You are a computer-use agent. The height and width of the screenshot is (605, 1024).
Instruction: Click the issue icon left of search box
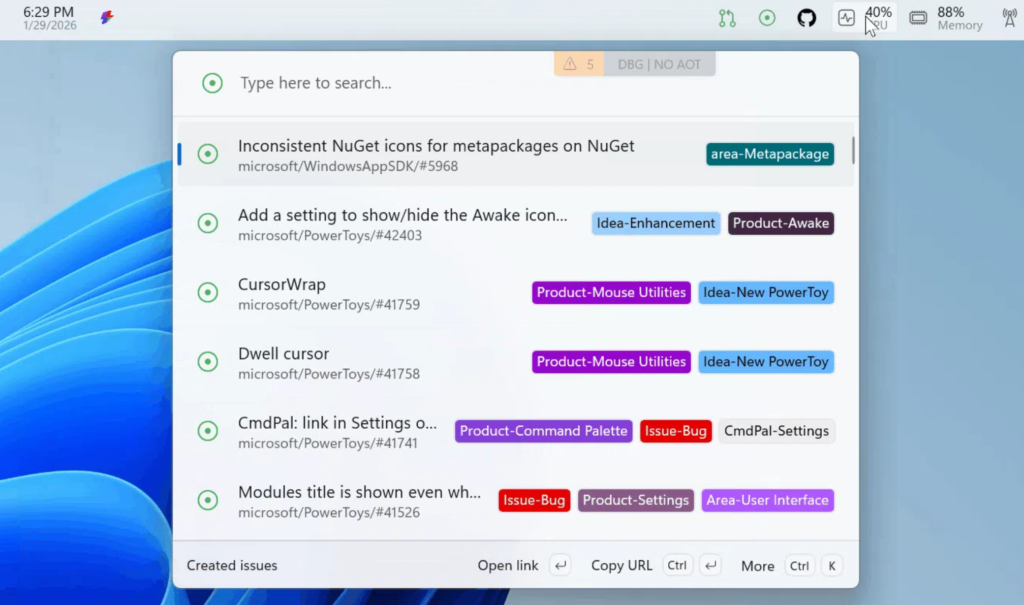click(212, 83)
